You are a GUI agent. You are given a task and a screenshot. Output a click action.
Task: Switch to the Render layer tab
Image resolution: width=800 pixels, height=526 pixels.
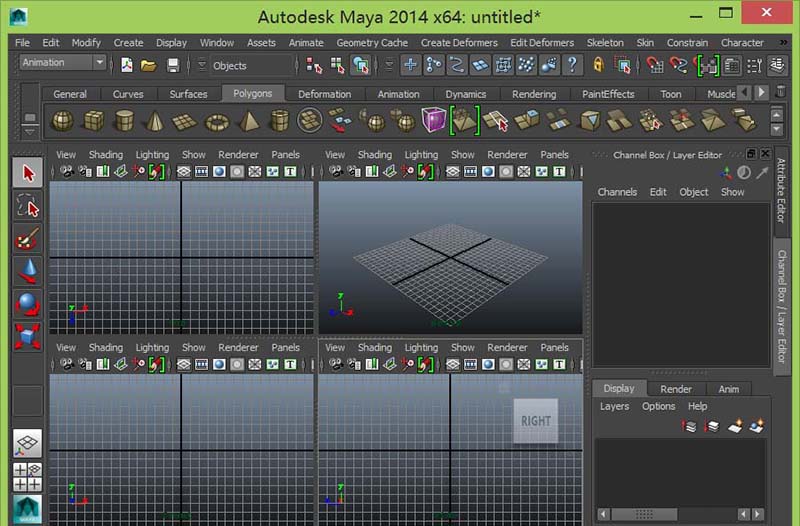(676, 389)
